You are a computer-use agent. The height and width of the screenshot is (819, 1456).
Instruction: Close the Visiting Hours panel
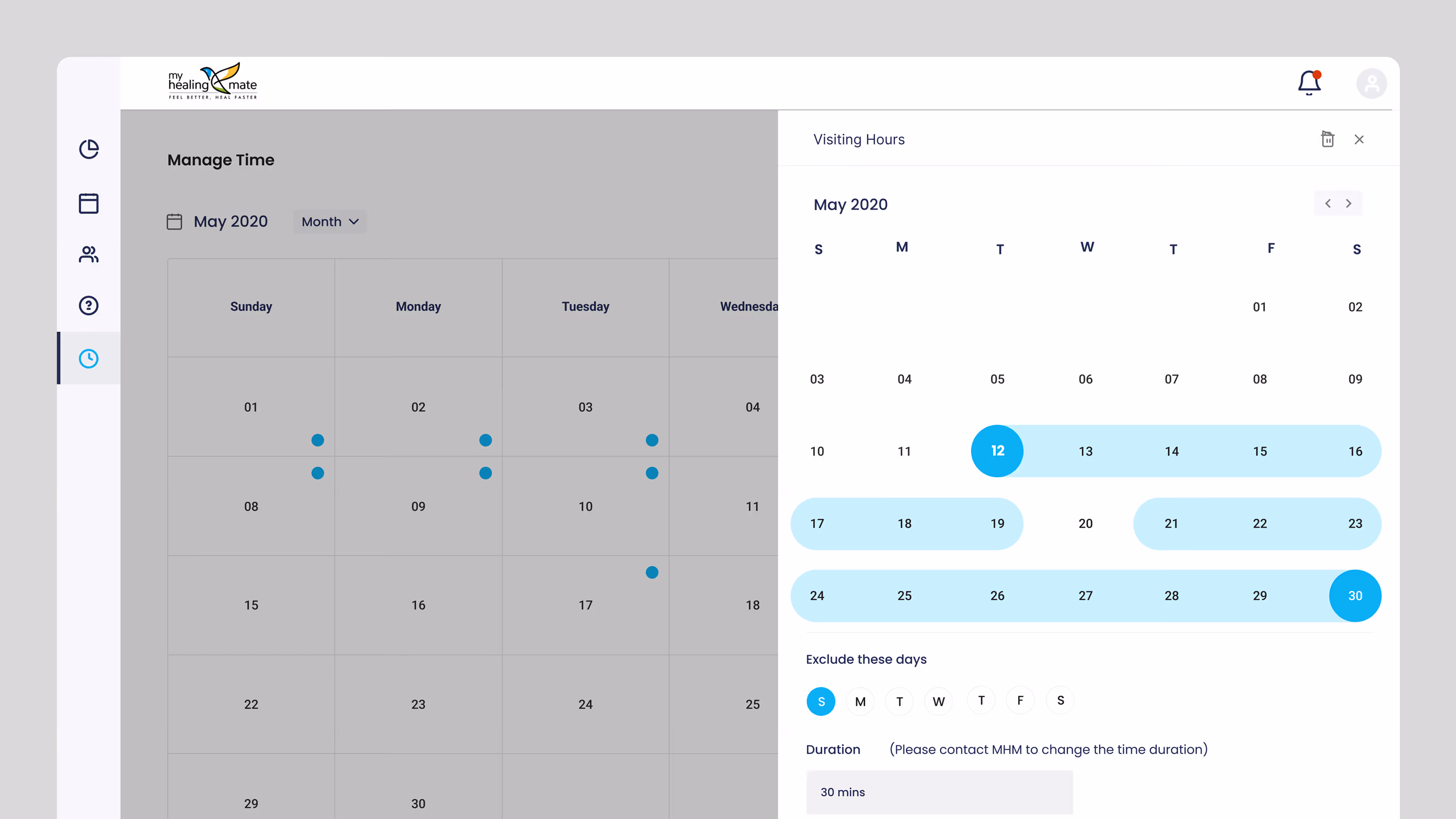click(x=1359, y=140)
